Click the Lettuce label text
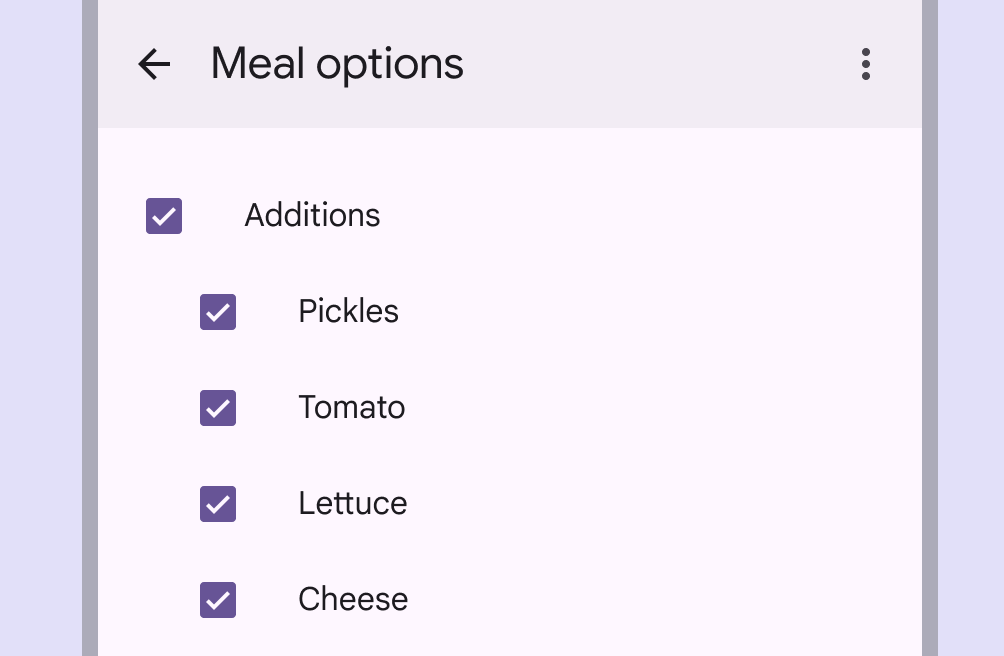 [x=352, y=504]
